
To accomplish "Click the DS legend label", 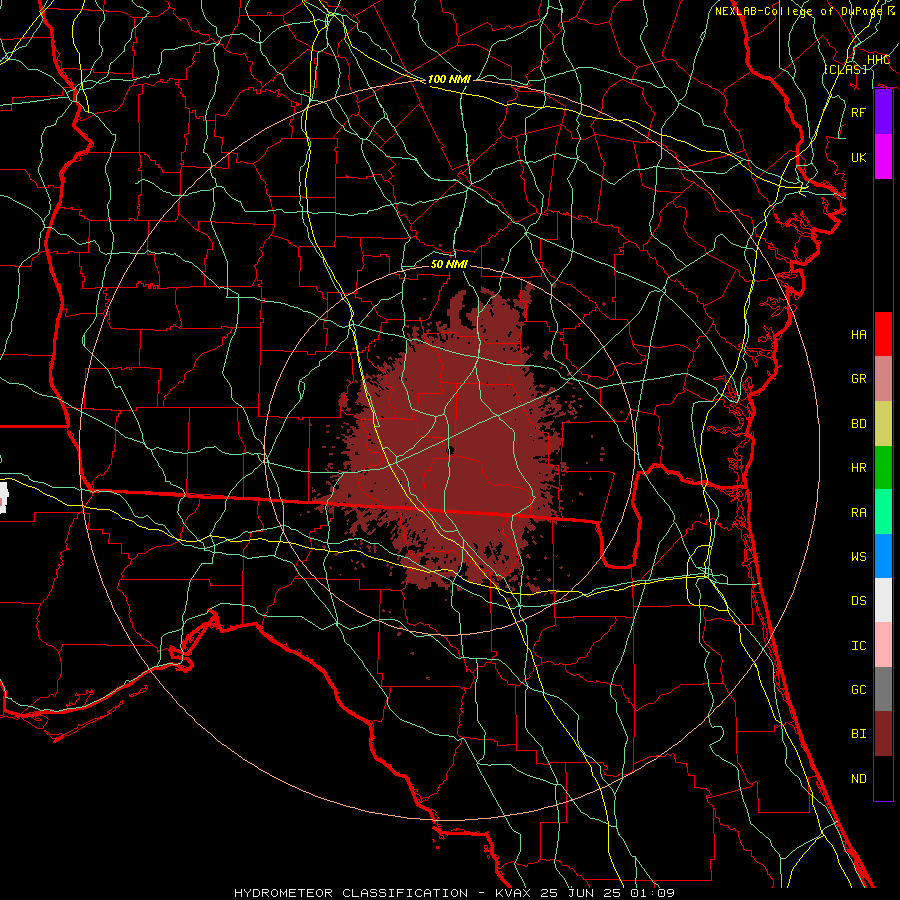I will pos(859,601).
